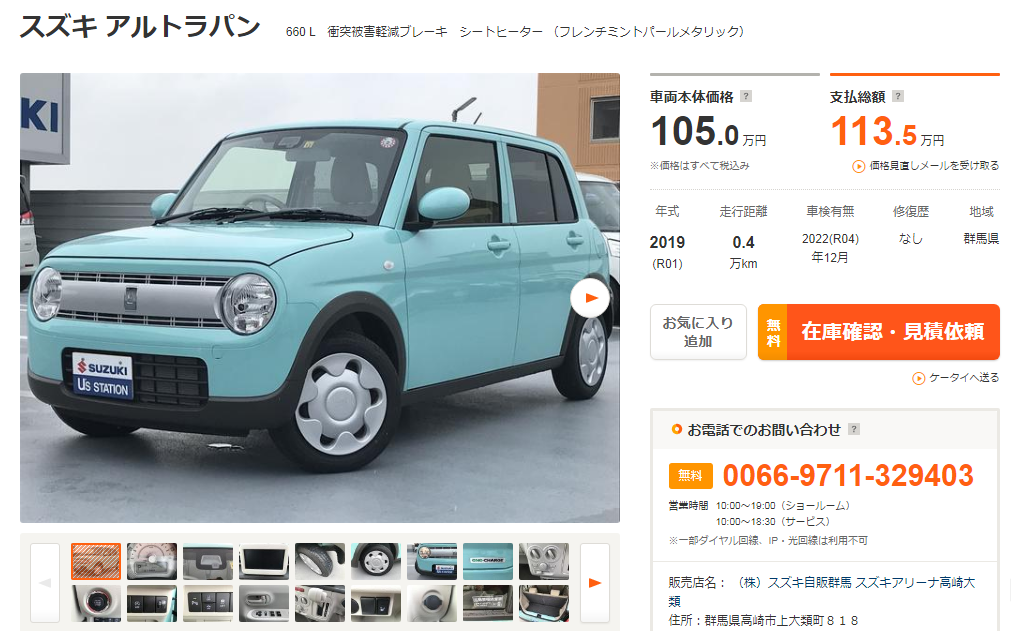Click help icon beside お電話でのお問い合わせ
Image resolution: width=1011 pixels, height=631 pixels.
click(x=854, y=429)
